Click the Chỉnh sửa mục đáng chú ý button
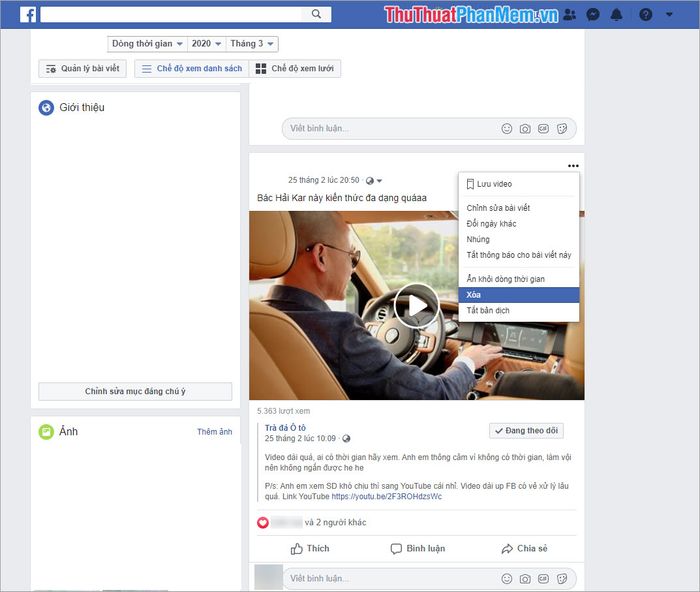The image size is (700, 592). pos(135,392)
